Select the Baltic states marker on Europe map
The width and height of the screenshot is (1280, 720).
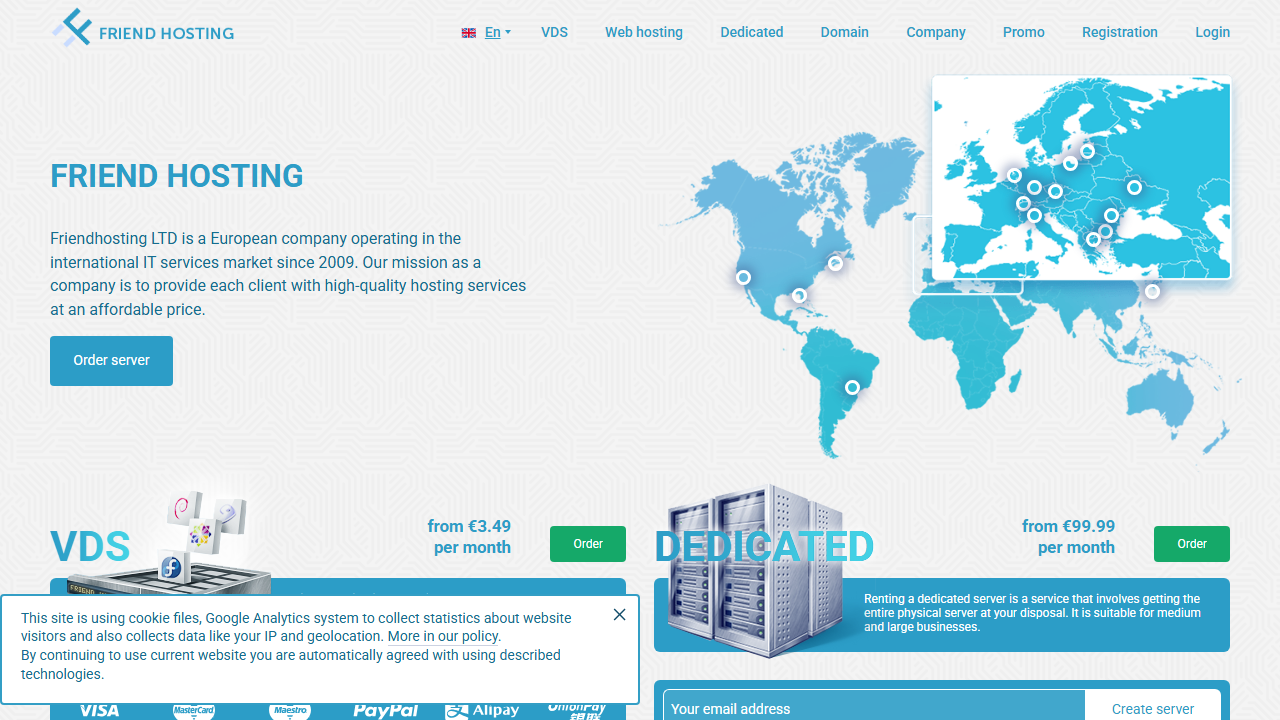coord(1087,152)
